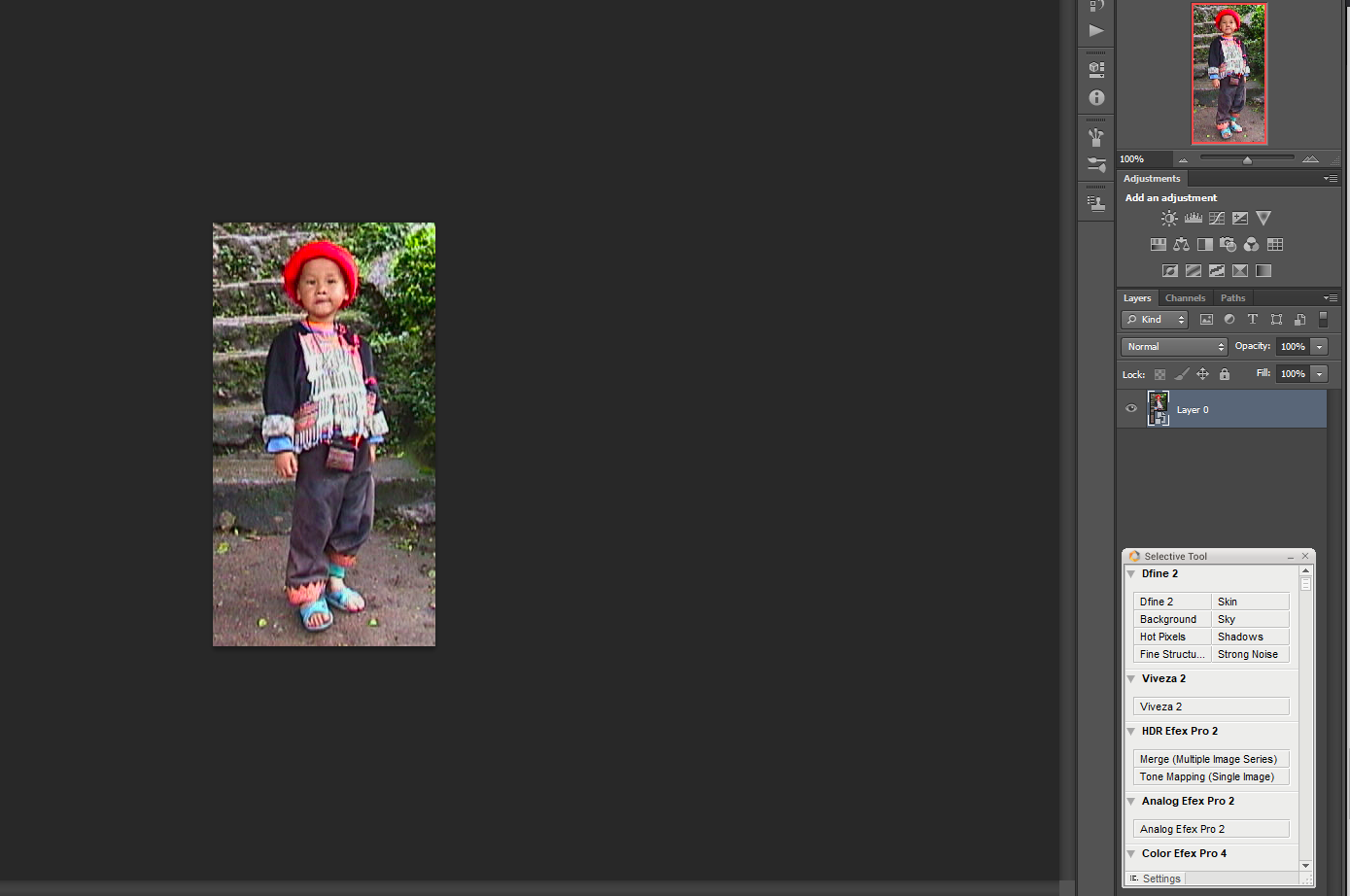
Task: Add a Brightness/Contrast adjustment
Action: click(1169, 219)
